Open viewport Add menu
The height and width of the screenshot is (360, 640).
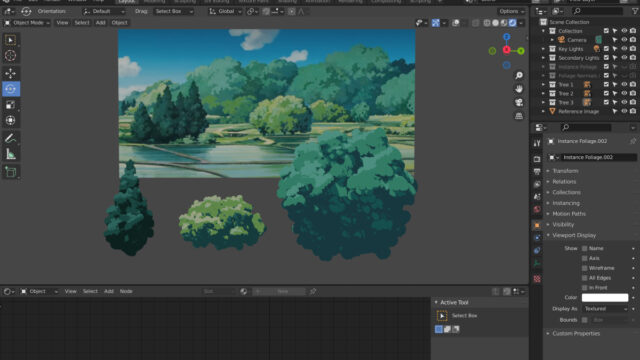(100, 23)
